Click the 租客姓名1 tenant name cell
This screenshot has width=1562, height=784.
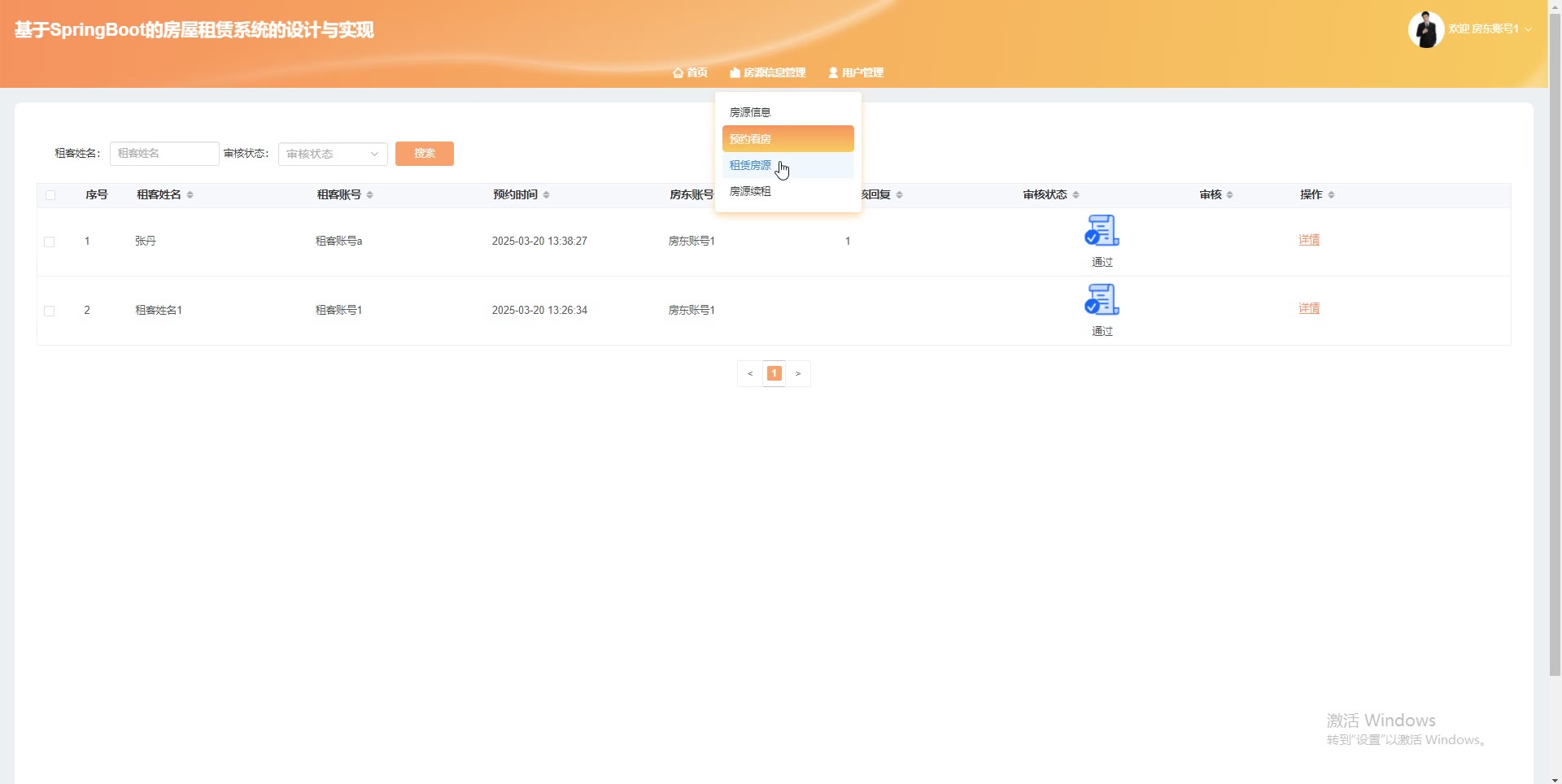point(159,310)
